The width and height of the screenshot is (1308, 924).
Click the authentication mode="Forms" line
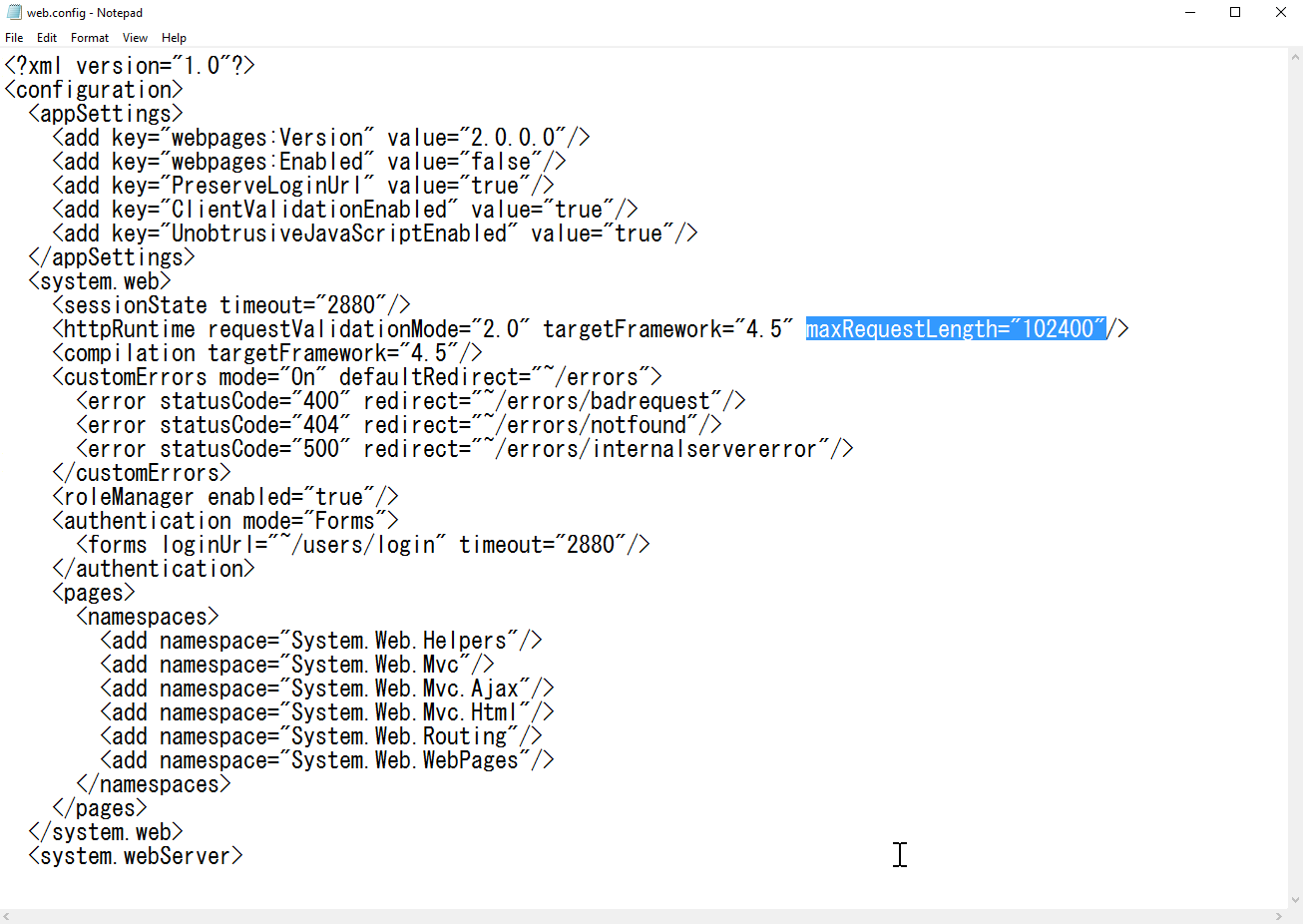coord(225,521)
